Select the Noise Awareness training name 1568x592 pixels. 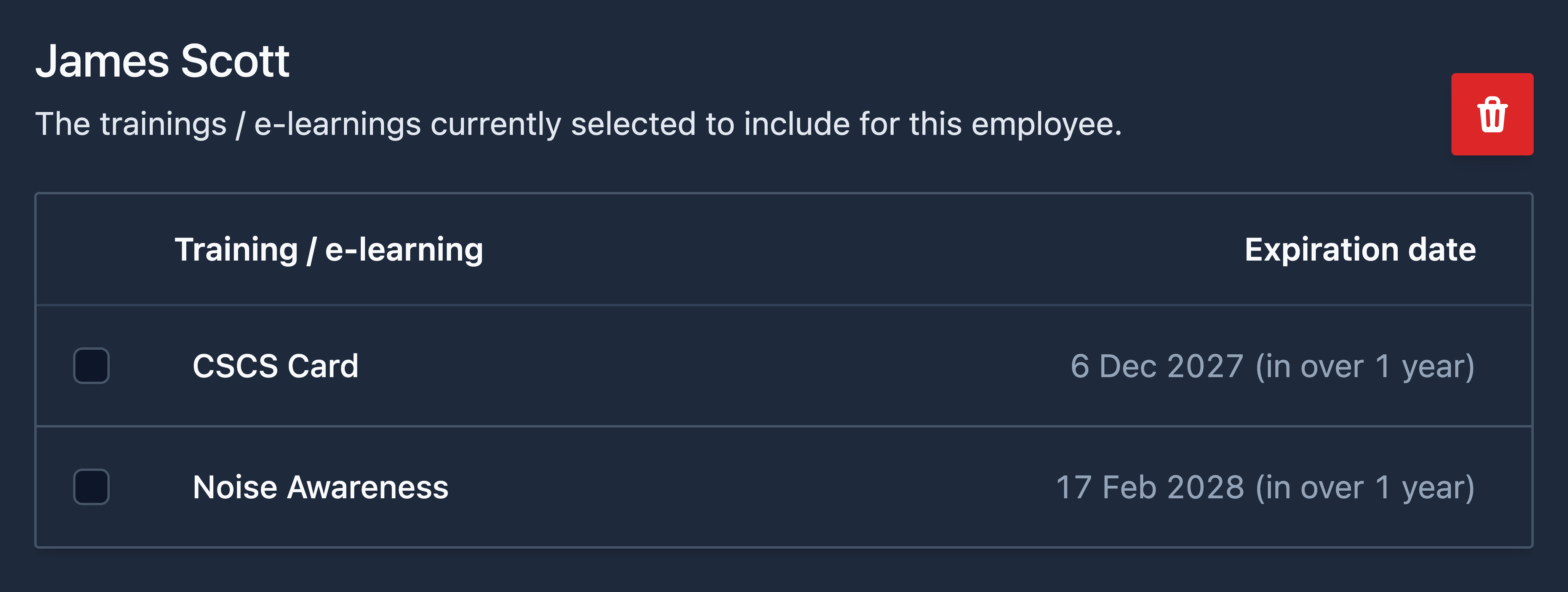[x=320, y=487]
